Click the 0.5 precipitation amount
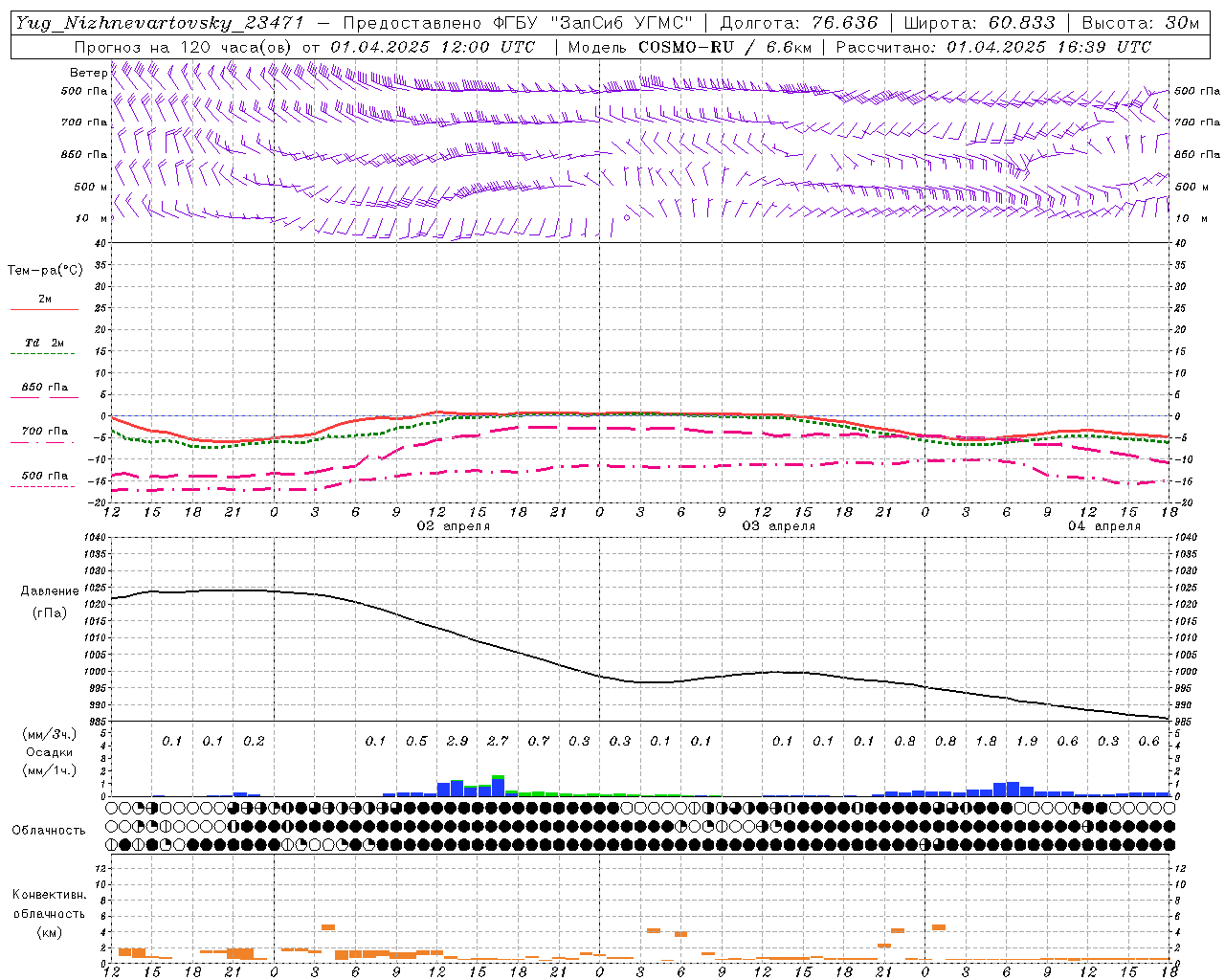 click(416, 741)
